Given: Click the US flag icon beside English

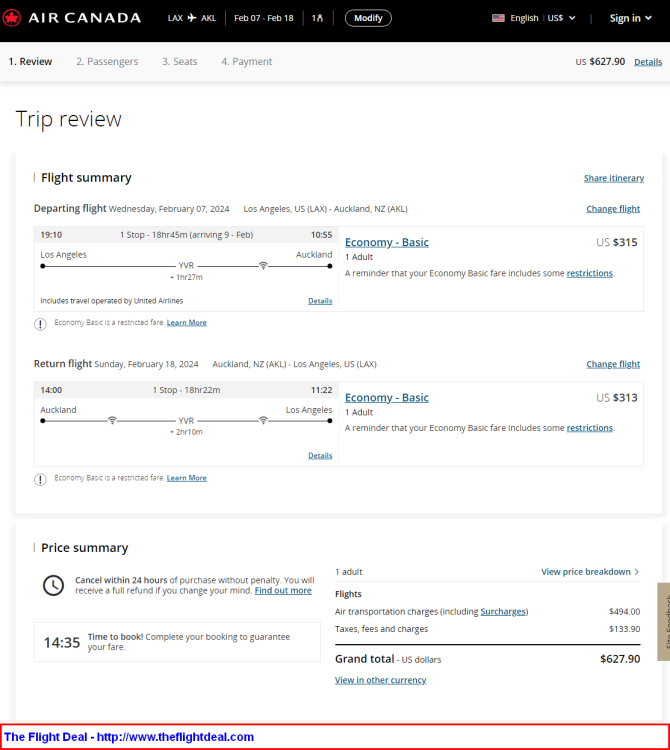Looking at the screenshot, I should pos(498,18).
